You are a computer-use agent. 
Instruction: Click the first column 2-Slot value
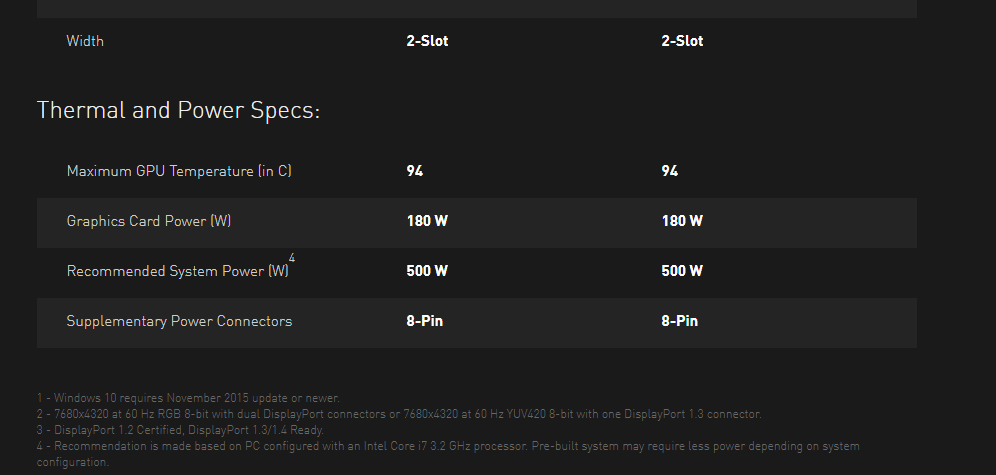[427, 41]
